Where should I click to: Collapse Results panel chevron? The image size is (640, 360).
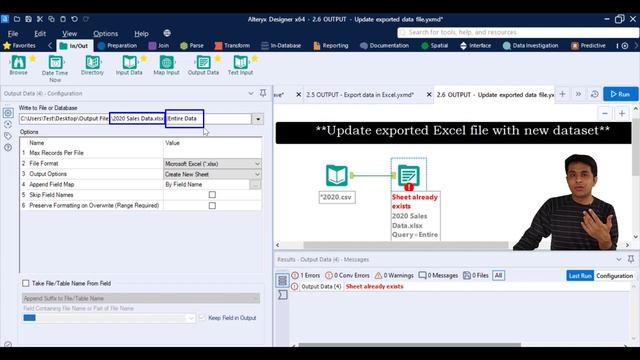pos(619,259)
